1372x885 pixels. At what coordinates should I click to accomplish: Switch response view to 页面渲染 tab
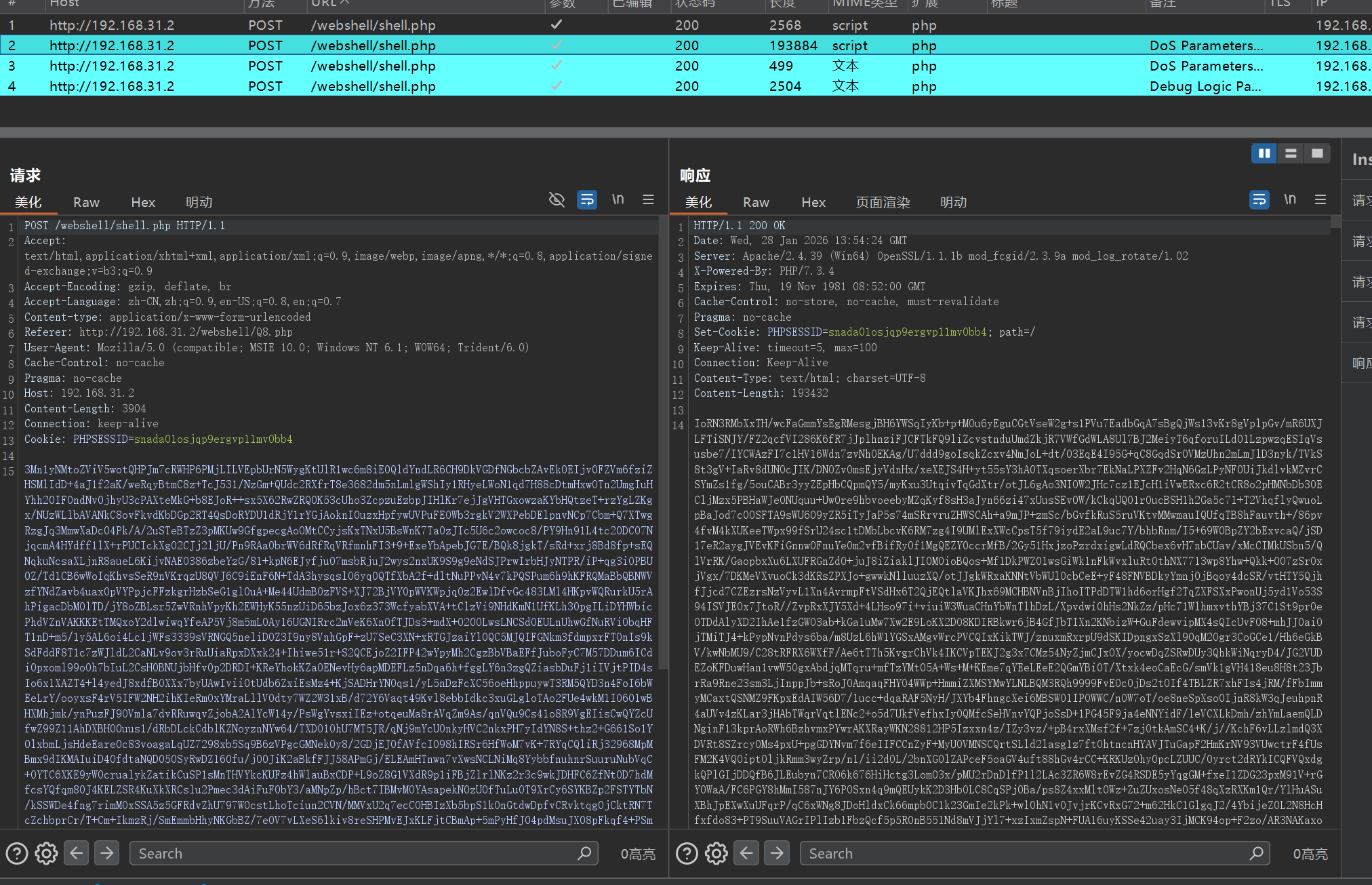click(x=883, y=202)
